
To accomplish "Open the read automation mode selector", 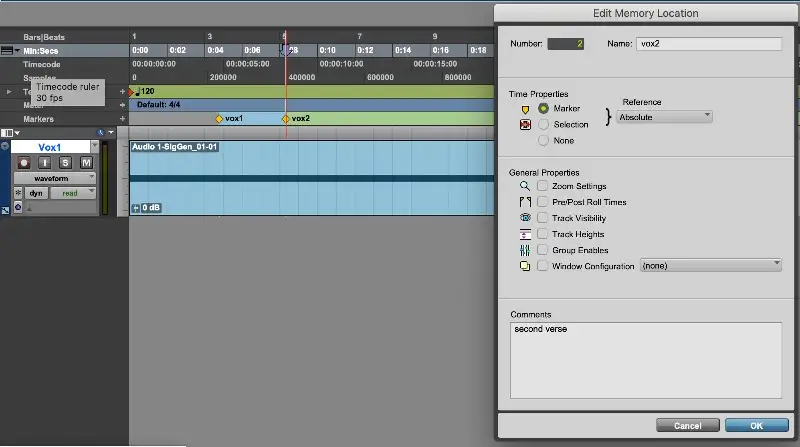I will point(74,193).
